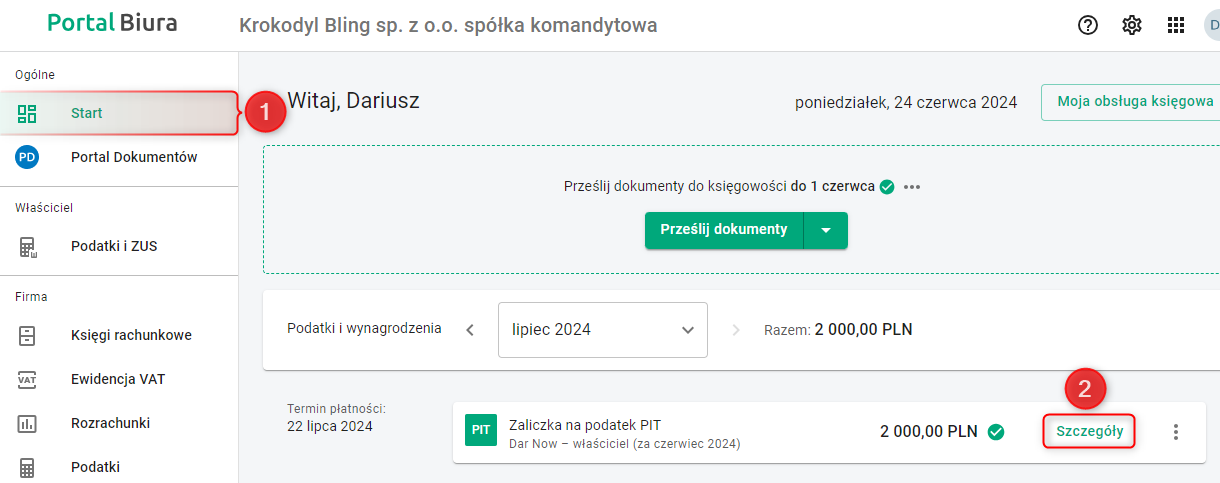Open the month dropdown showing lipiec 2024

click(602, 330)
